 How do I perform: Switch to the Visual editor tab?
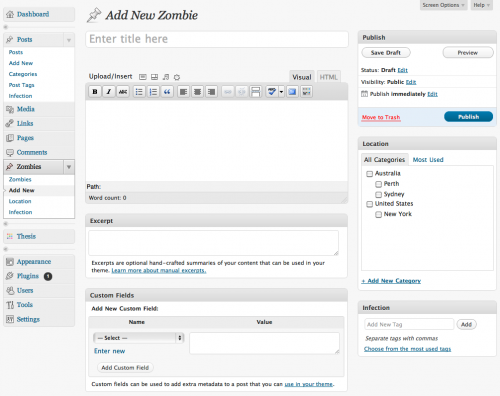coord(302,77)
